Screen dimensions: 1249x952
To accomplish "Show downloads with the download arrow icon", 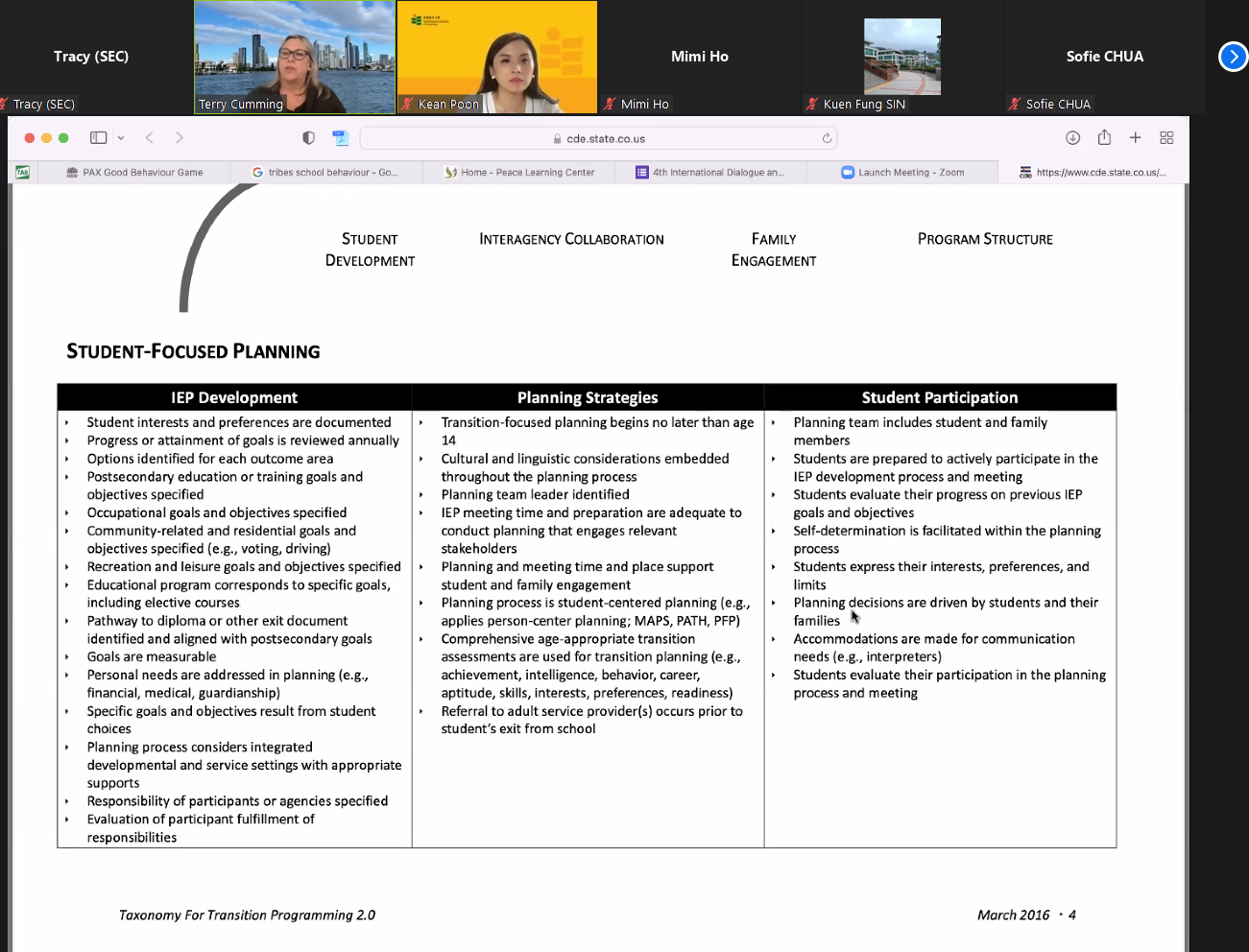I will (x=1073, y=138).
